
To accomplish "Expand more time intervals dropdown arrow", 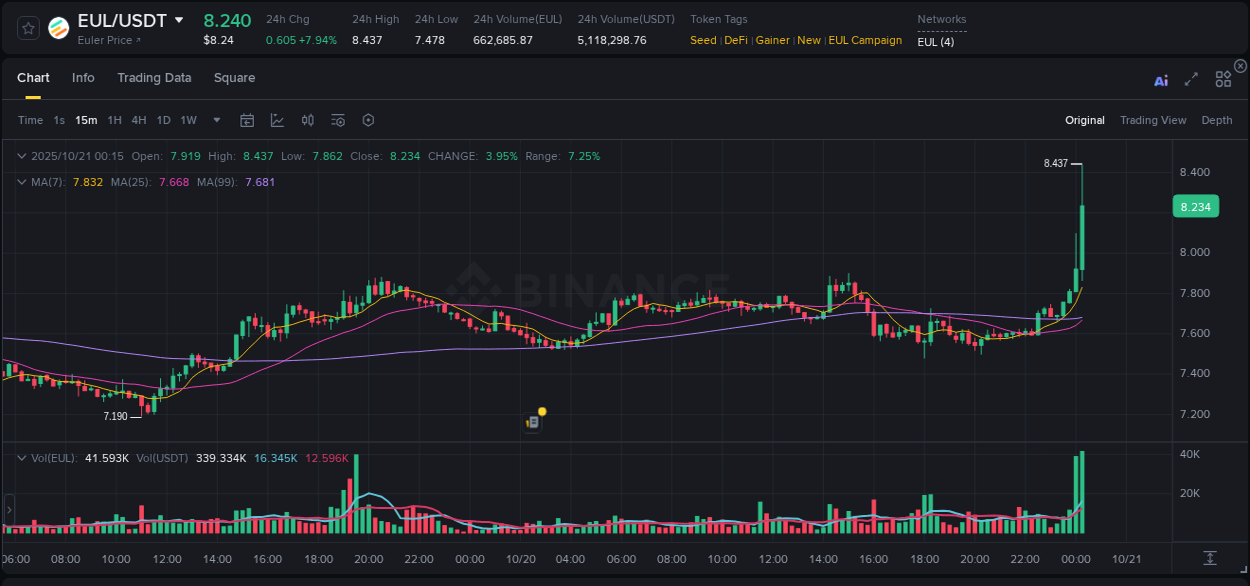I will (217, 120).
